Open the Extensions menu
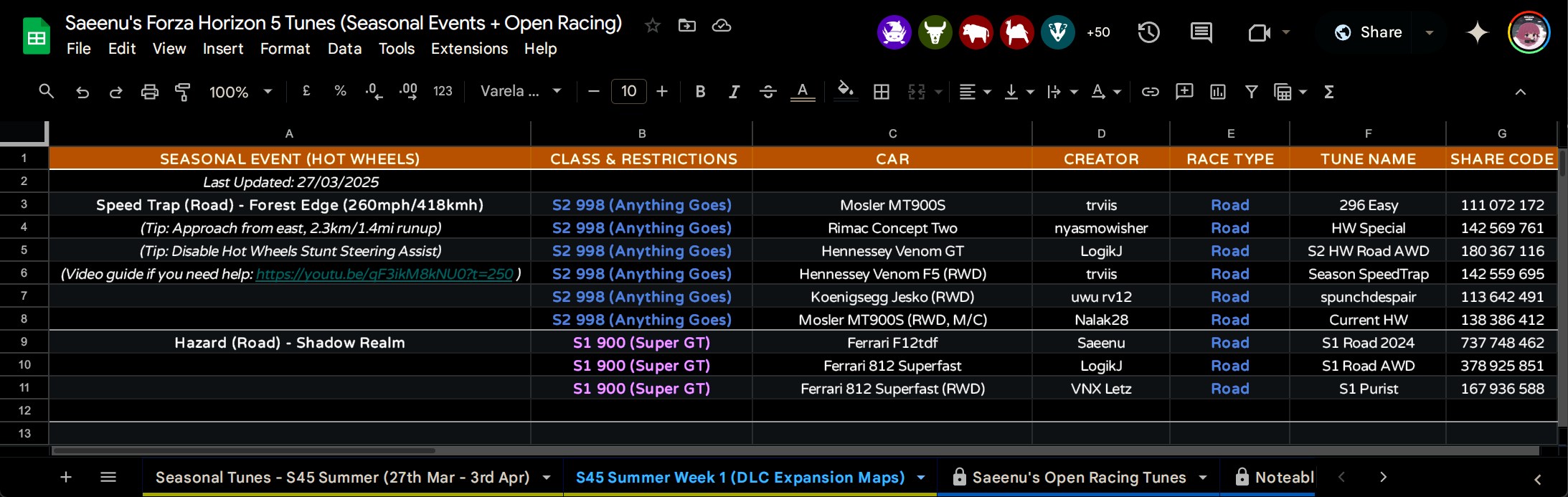Screen dimensions: 1568x497 (469, 49)
